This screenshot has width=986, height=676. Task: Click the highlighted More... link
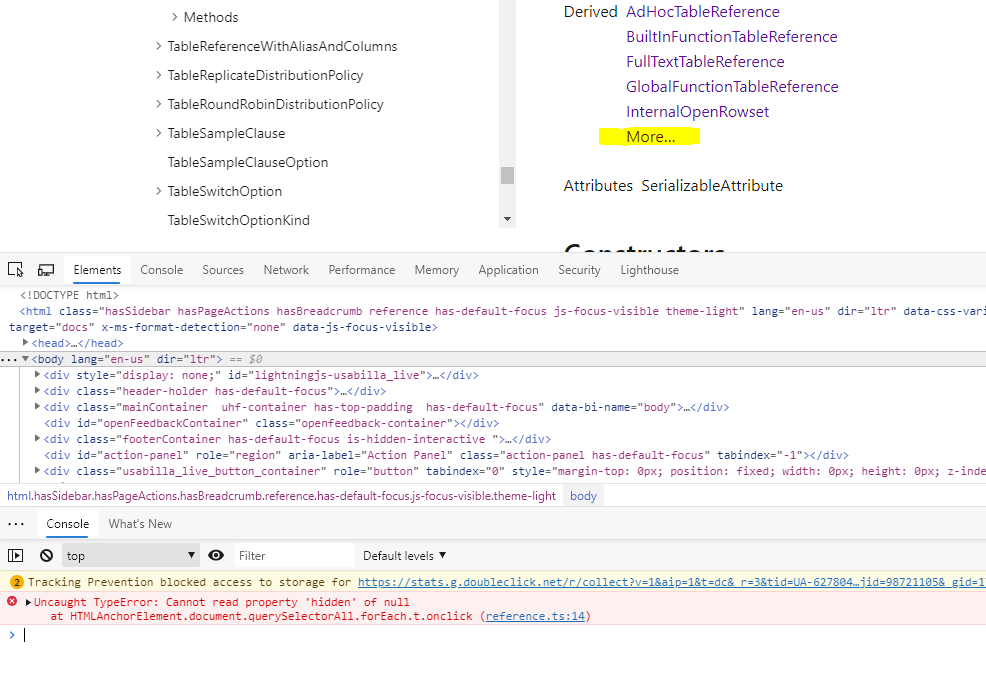(650, 136)
